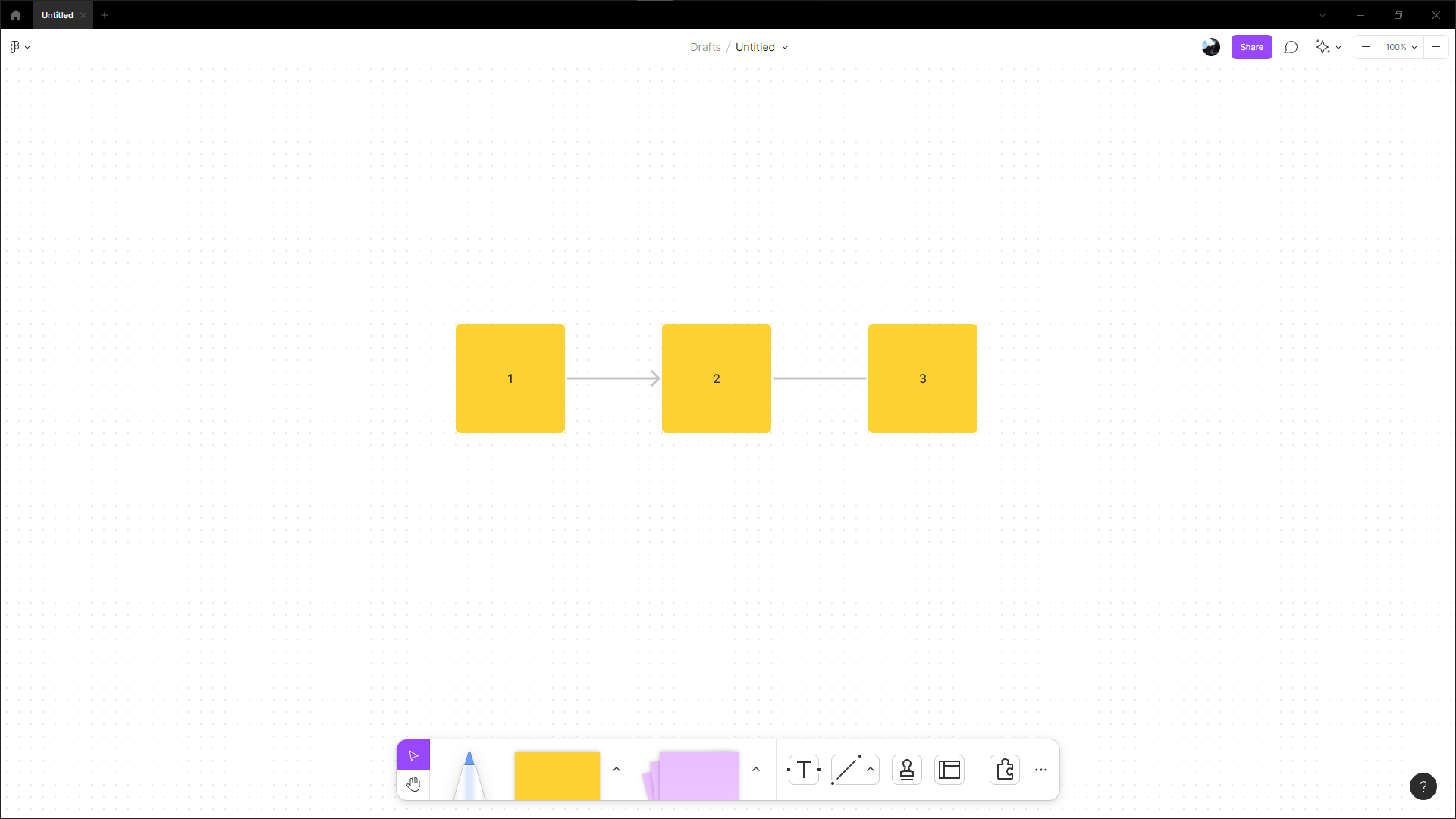The width and height of the screenshot is (1456, 819).
Task: Zoom in with the plus button
Action: 1436,47
